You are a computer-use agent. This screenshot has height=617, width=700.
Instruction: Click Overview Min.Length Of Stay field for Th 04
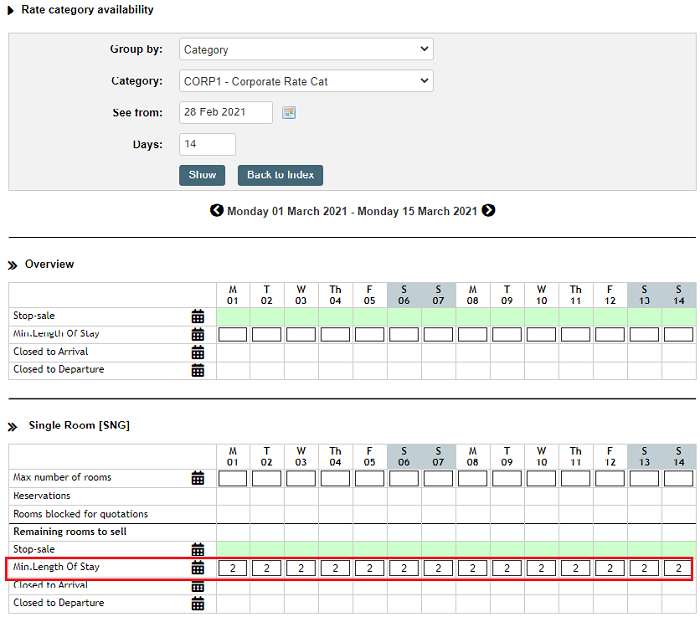click(335, 334)
